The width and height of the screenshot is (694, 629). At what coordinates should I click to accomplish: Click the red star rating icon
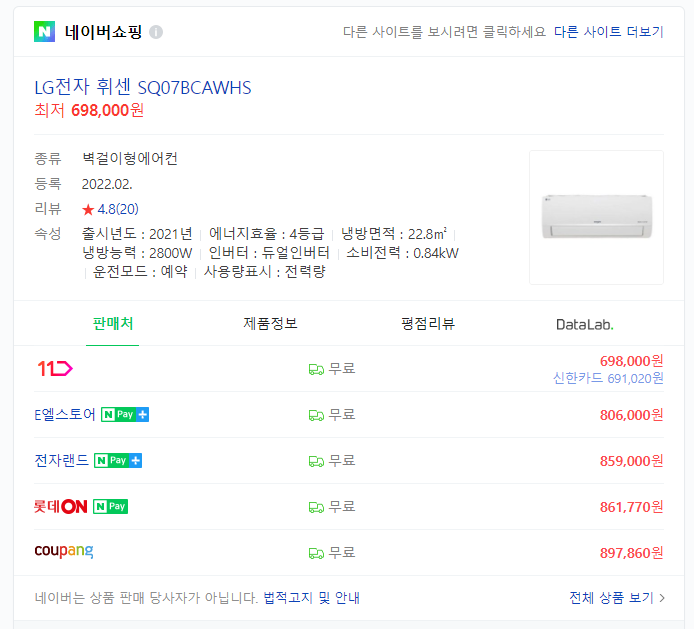[88, 209]
